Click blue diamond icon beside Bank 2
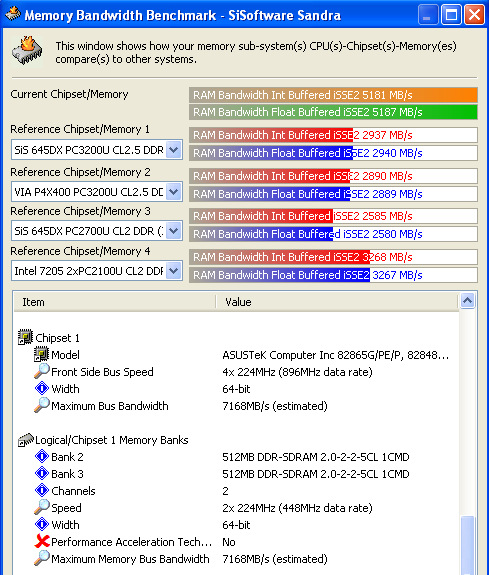The width and height of the screenshot is (489, 575). (41, 456)
